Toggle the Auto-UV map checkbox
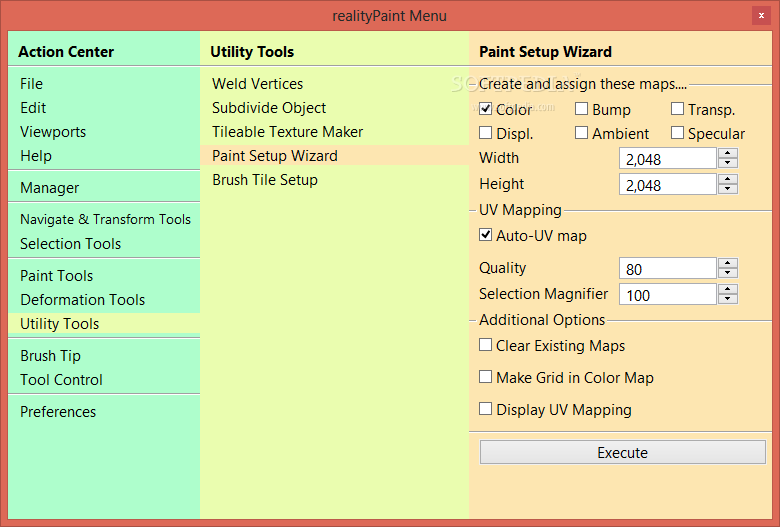This screenshot has height=527, width=780. (486, 234)
